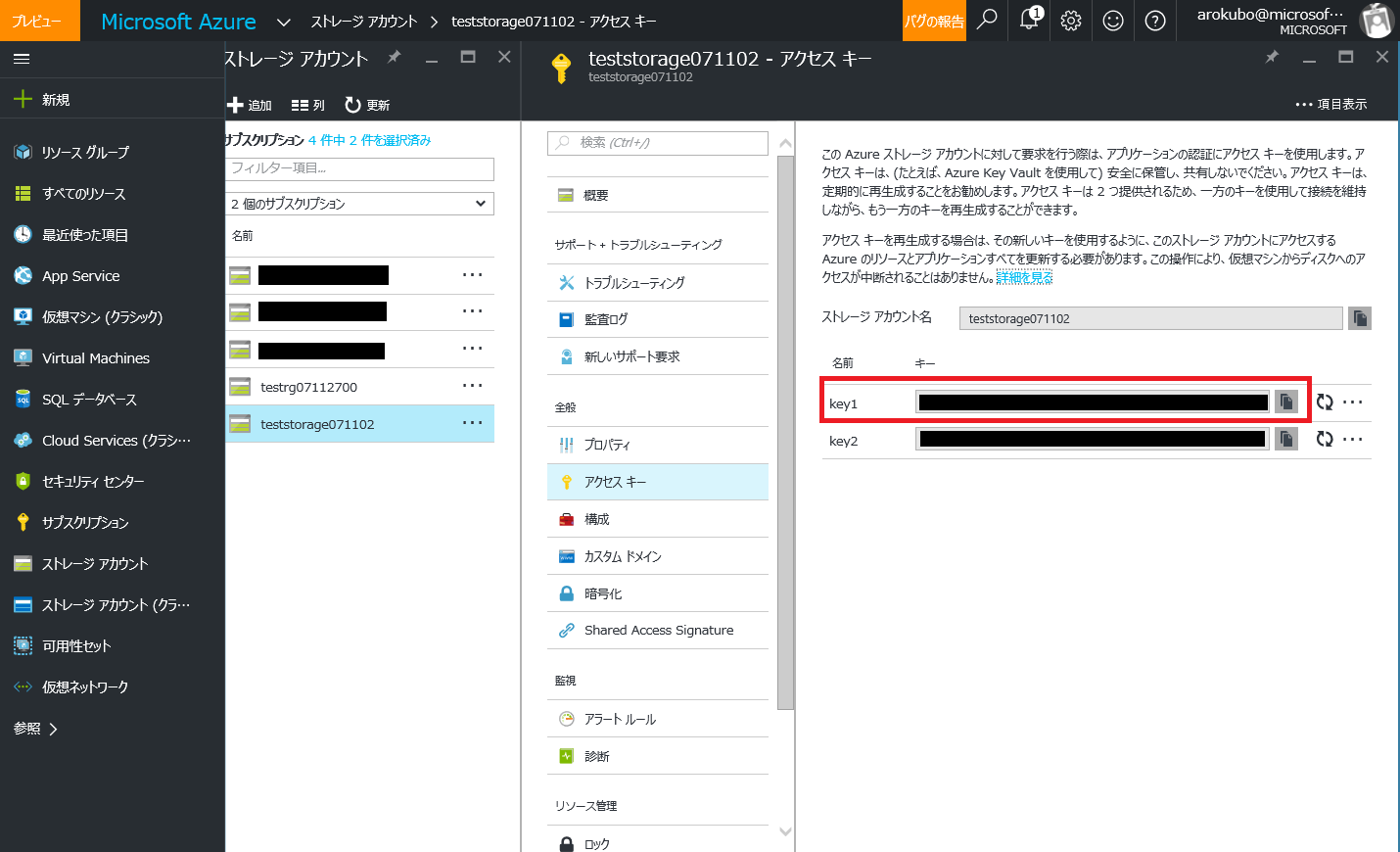The image size is (1400, 852).
Task: Open portal settings gear icon
Action: [x=1071, y=21]
